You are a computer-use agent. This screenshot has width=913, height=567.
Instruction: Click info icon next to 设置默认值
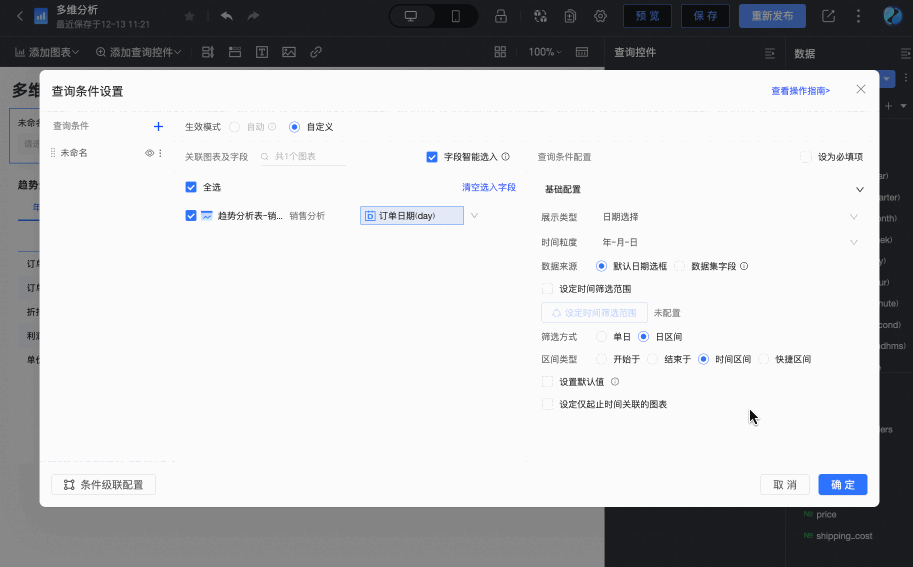tap(615, 382)
